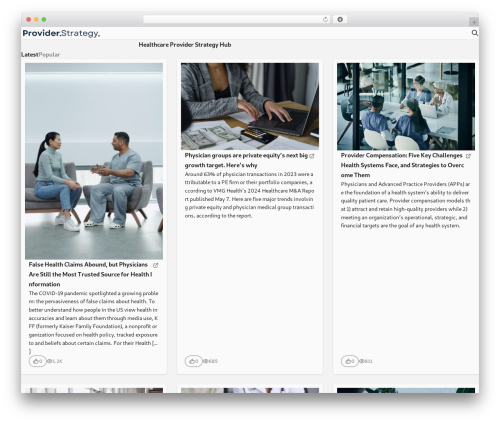Open the False Health Claims article image
This screenshot has height=423, width=500.
94,161
